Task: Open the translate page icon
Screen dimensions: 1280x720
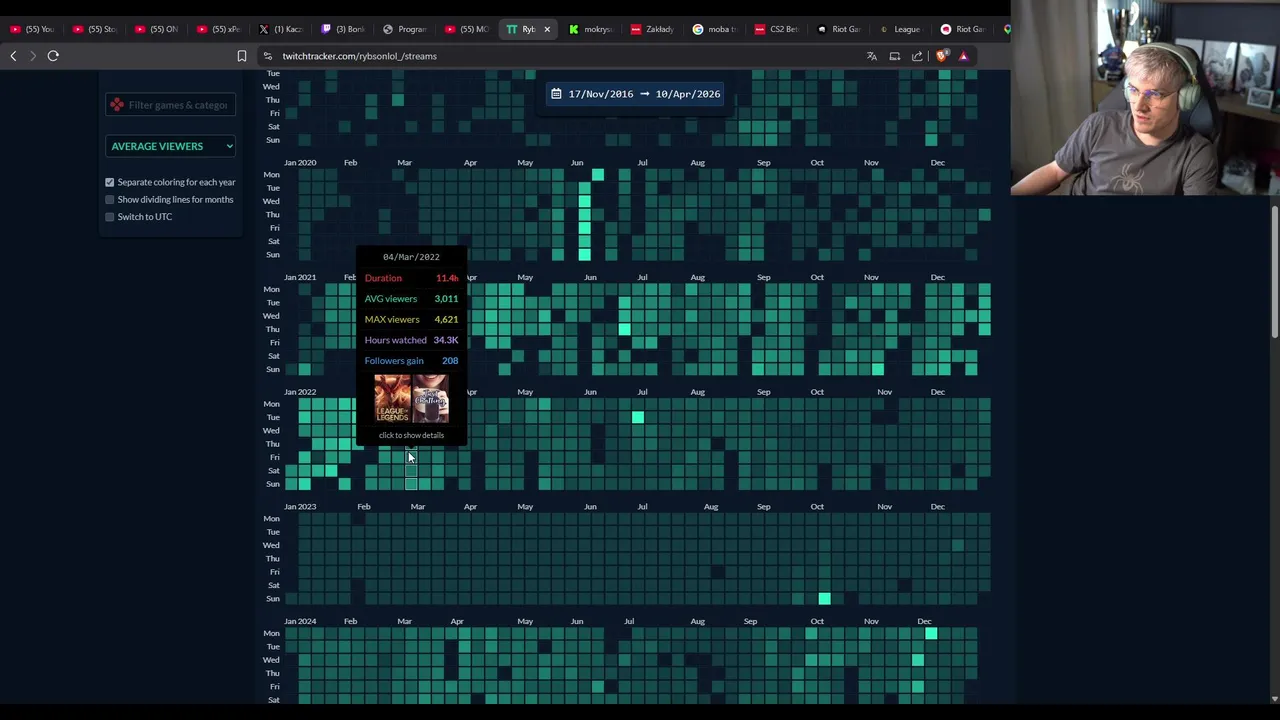Action: pos(872,56)
